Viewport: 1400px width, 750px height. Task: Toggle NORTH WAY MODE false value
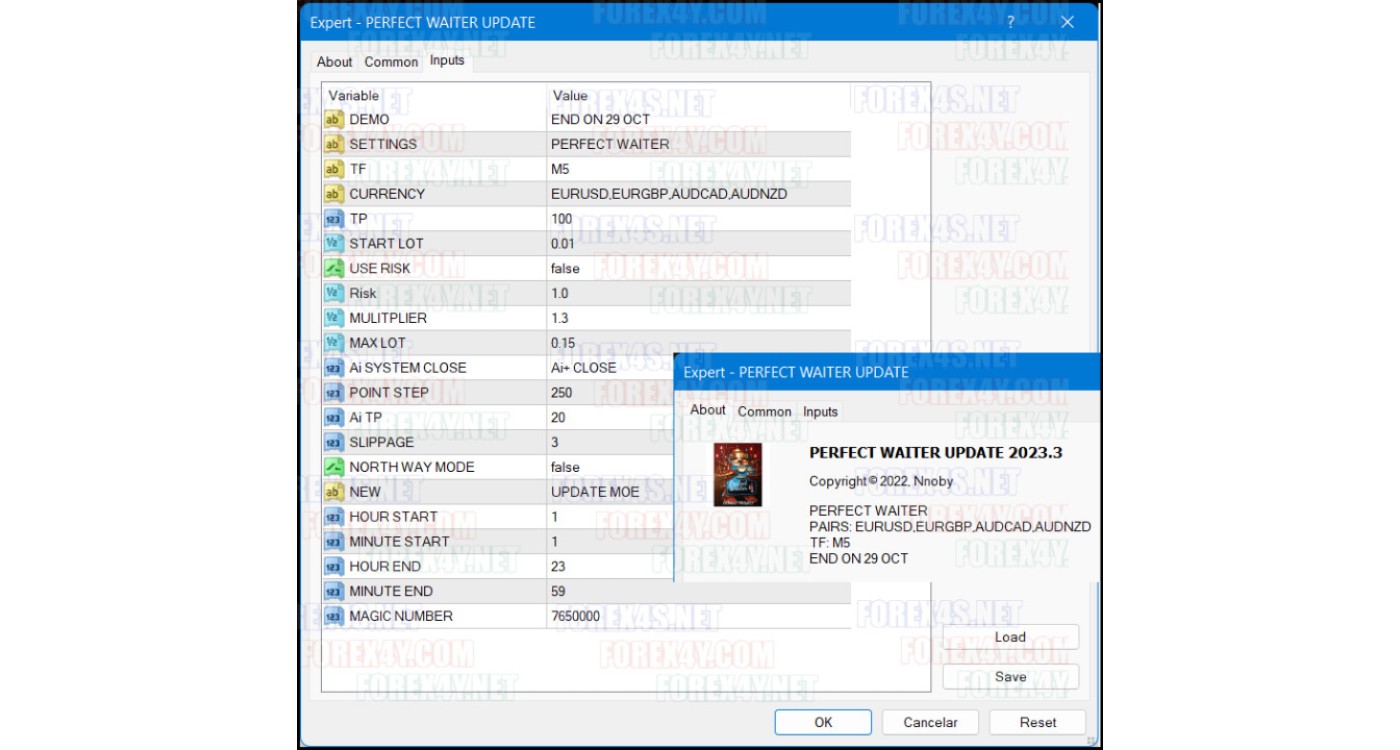coord(566,467)
